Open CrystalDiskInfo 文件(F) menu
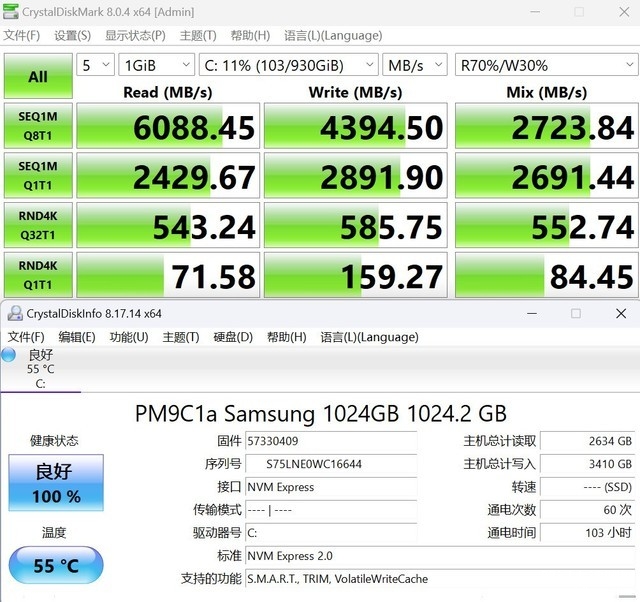640x602 pixels. [26, 337]
